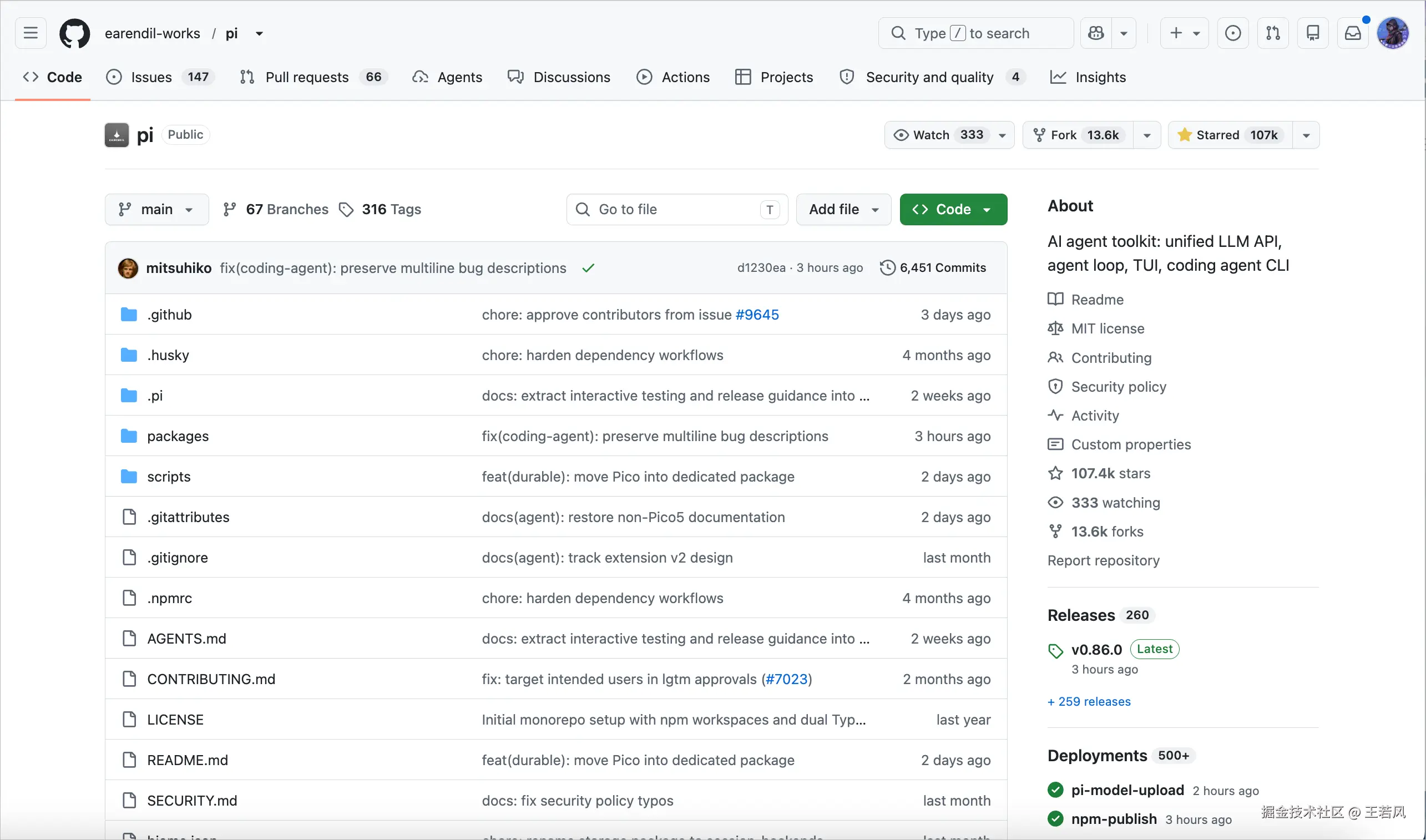This screenshot has height=840, width=1426.
Task: Open the .husky folder
Action: pos(168,355)
